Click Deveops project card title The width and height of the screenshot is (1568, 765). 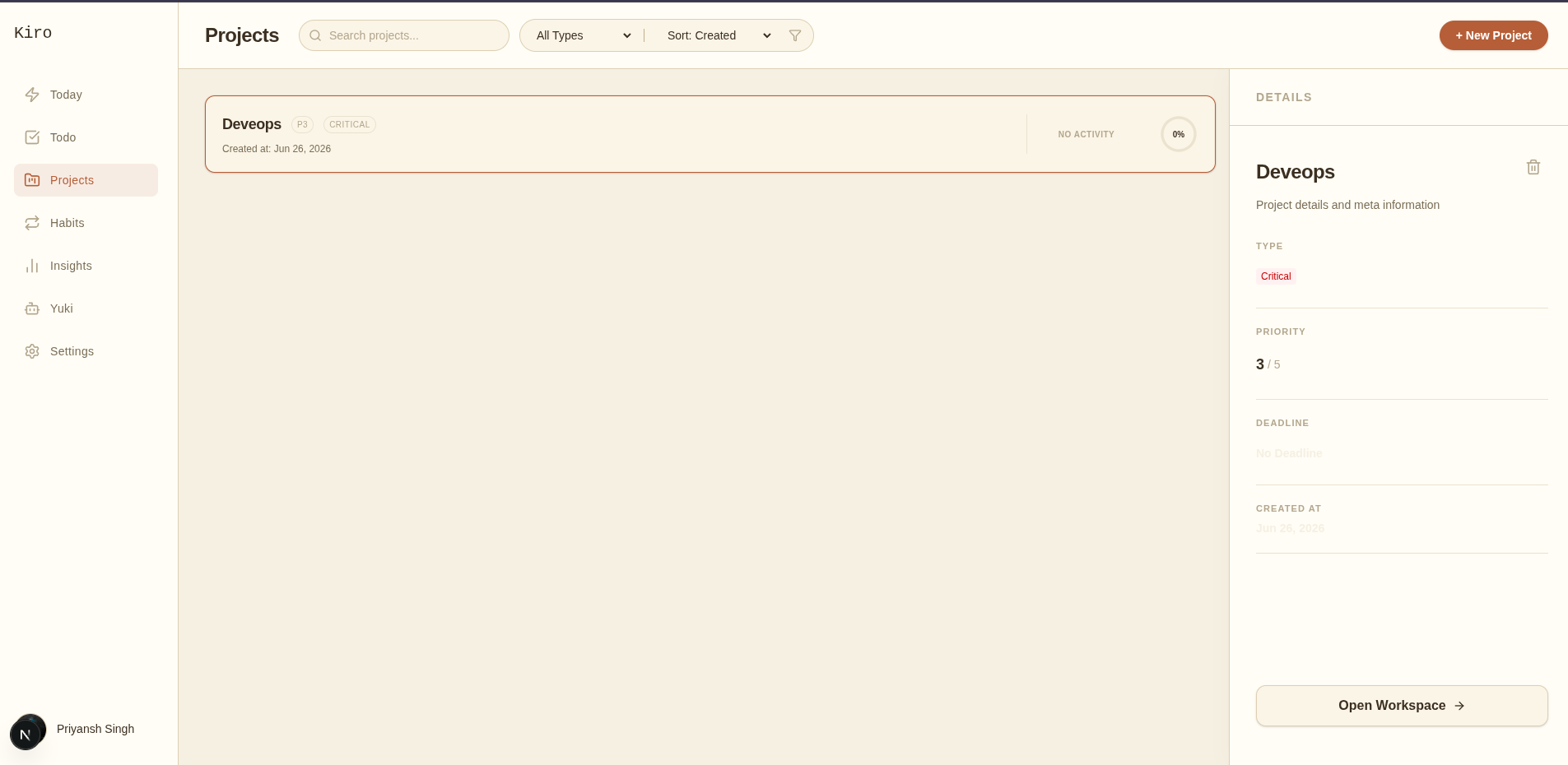tap(252, 124)
